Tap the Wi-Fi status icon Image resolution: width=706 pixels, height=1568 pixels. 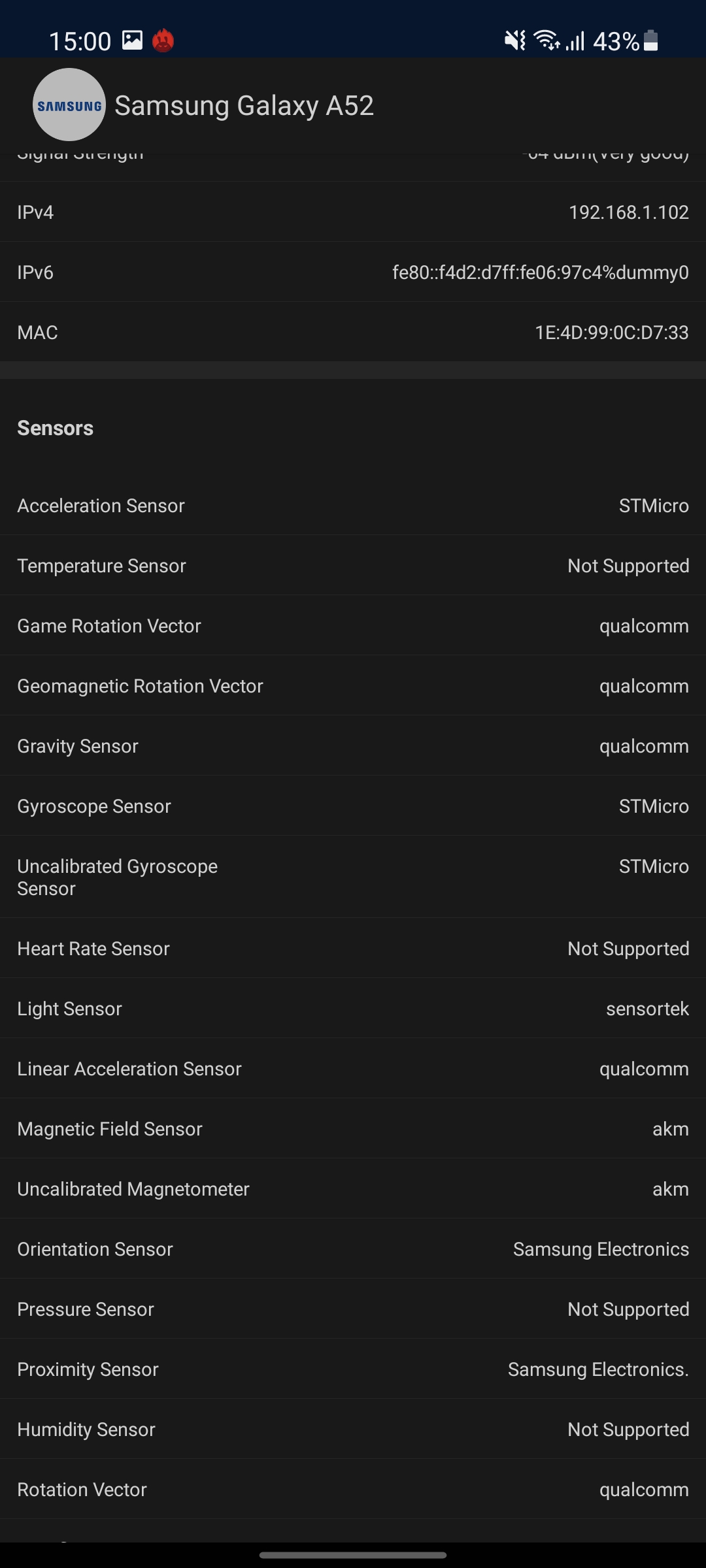tap(546, 41)
